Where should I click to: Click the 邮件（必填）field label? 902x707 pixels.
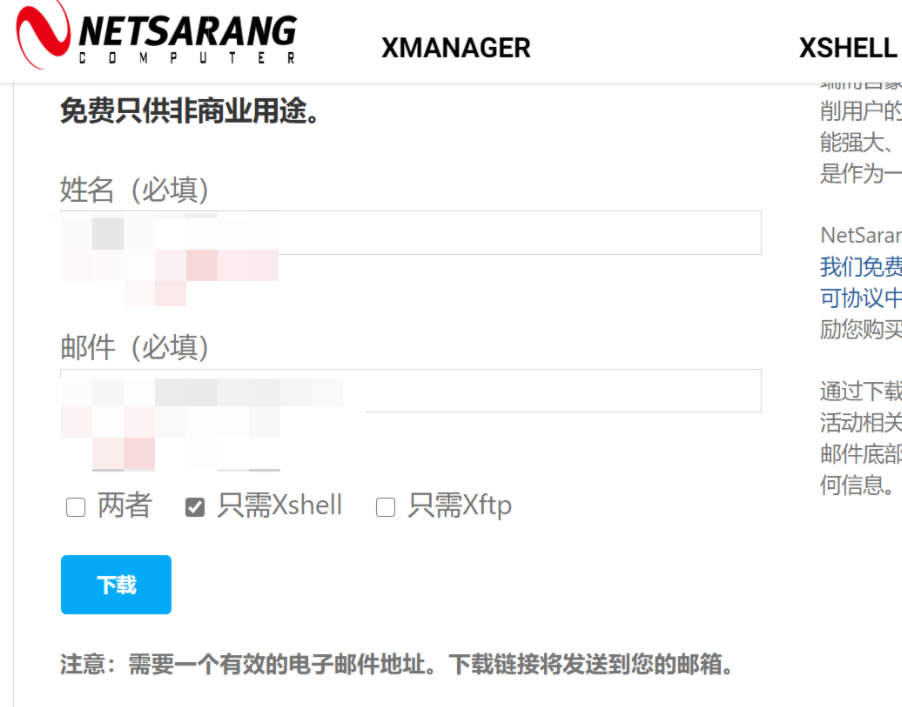point(134,347)
